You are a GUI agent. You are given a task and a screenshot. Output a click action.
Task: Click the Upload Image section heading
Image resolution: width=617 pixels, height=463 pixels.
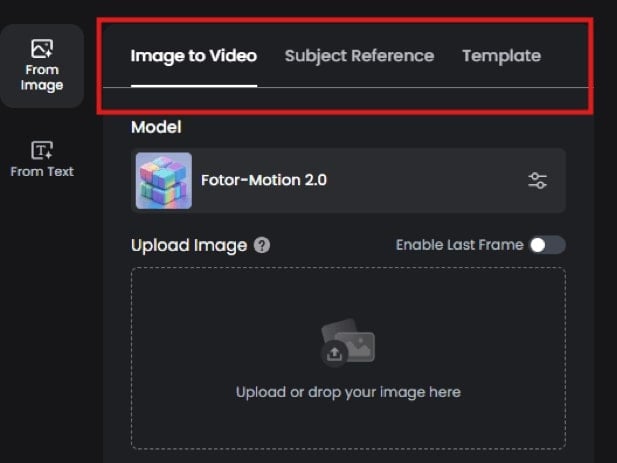189,245
